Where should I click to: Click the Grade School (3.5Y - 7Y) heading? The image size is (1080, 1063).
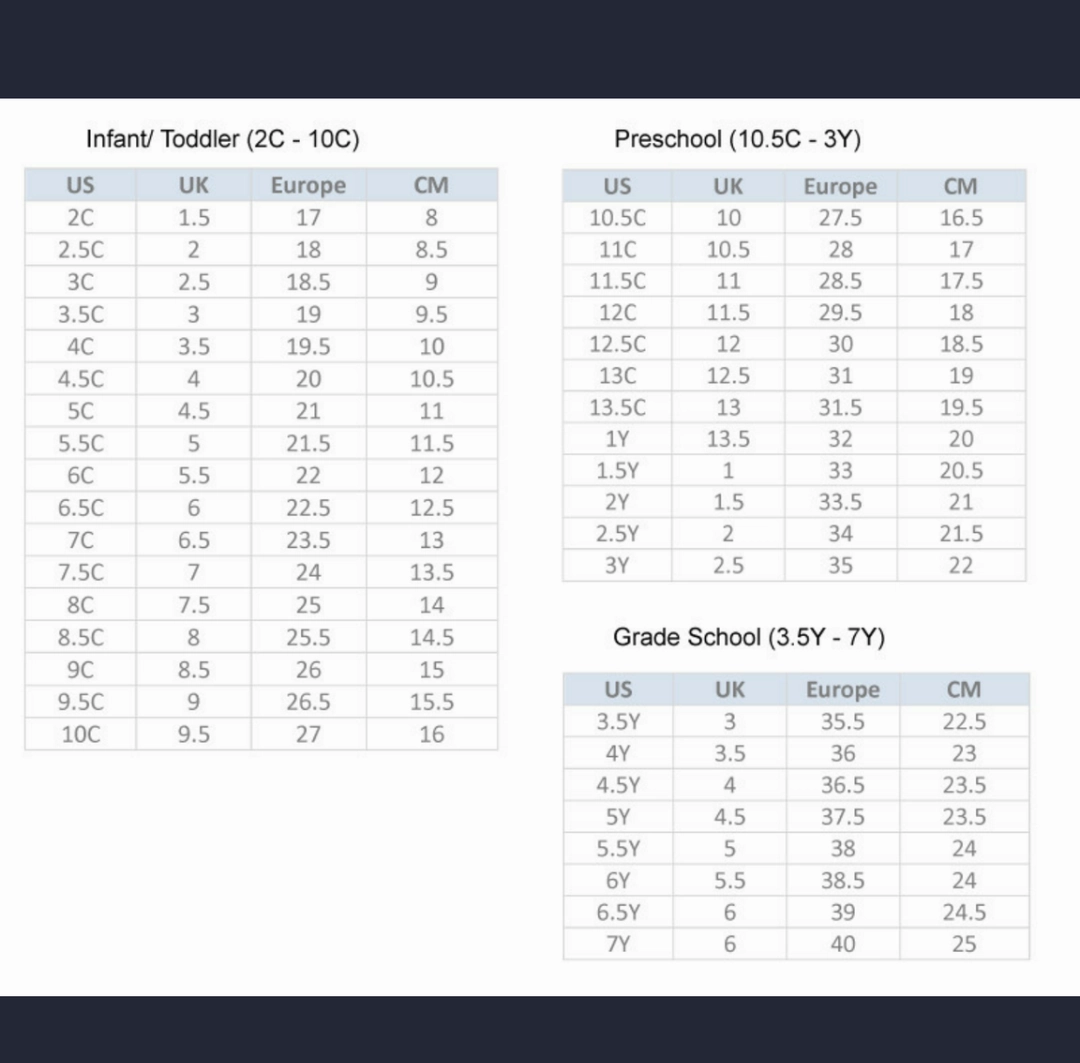pyautogui.click(x=749, y=638)
